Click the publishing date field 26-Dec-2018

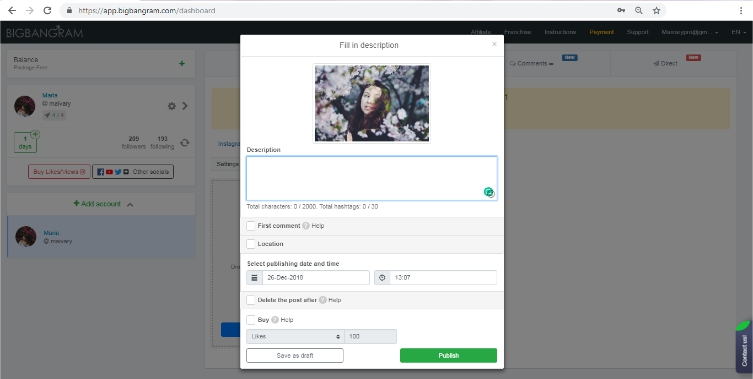pos(316,278)
